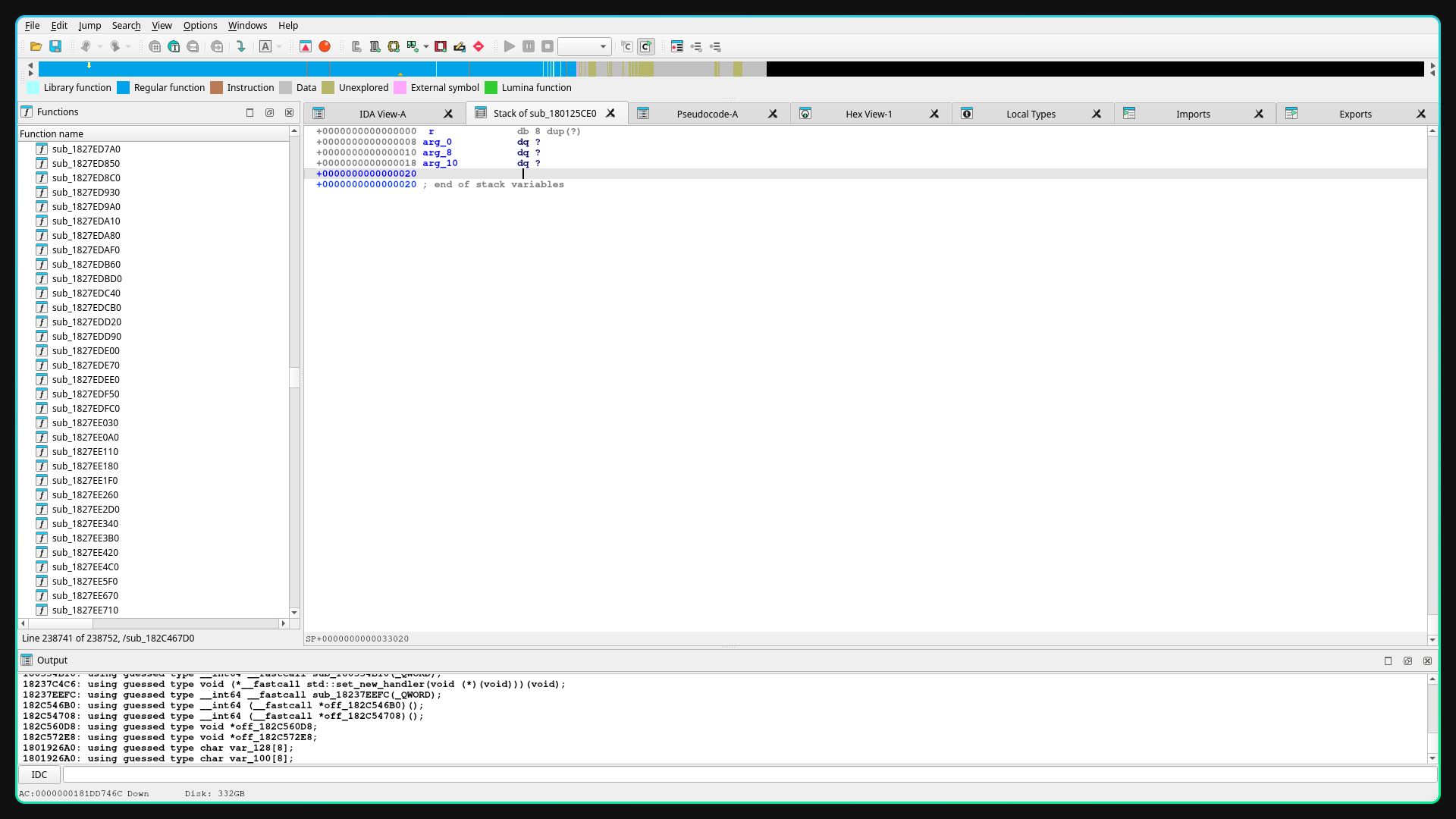Switch to the Hex View-1 tab
The height and width of the screenshot is (819, 1456).
868,114
